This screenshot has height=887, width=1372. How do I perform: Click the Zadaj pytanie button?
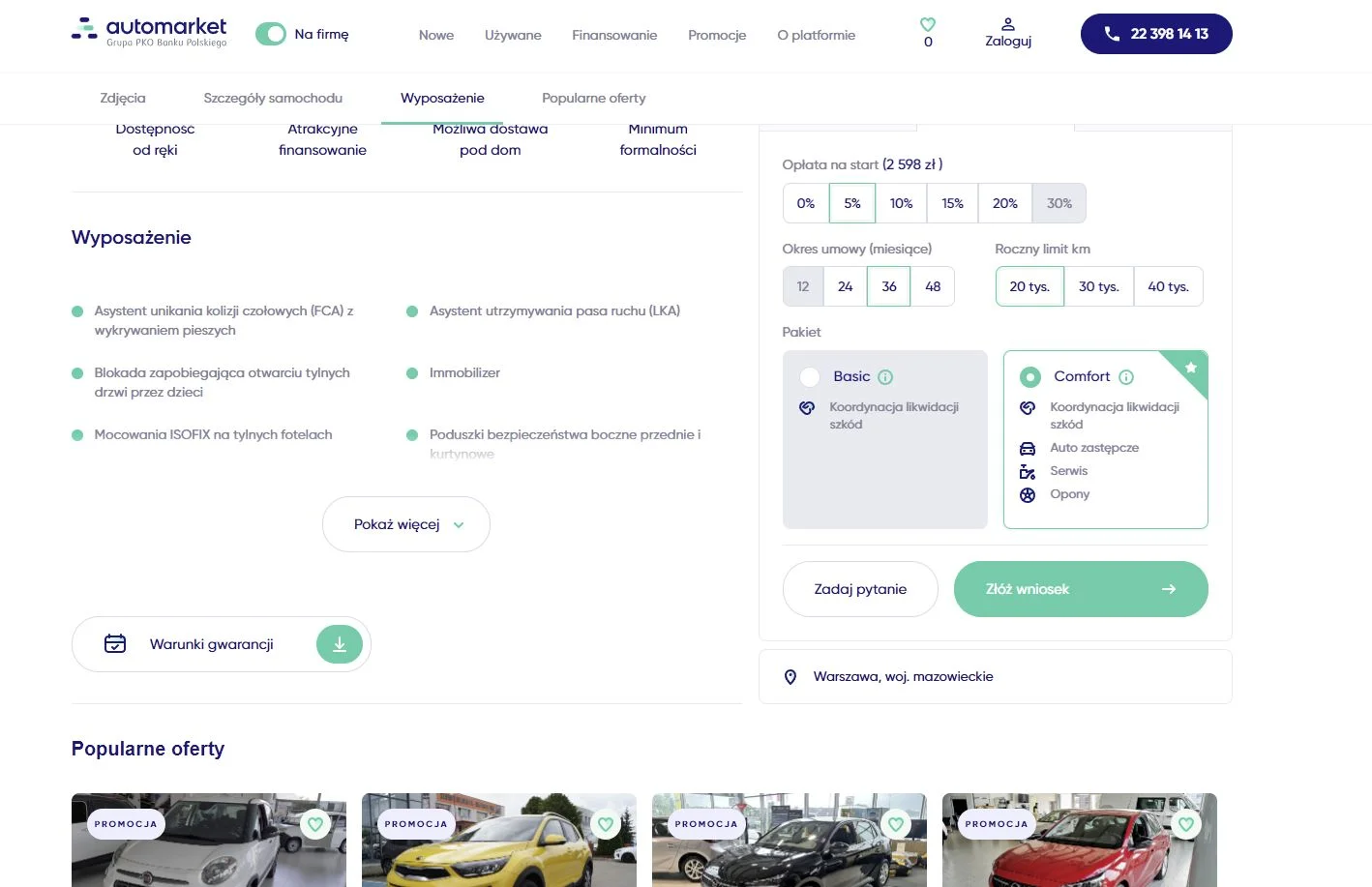coord(860,589)
